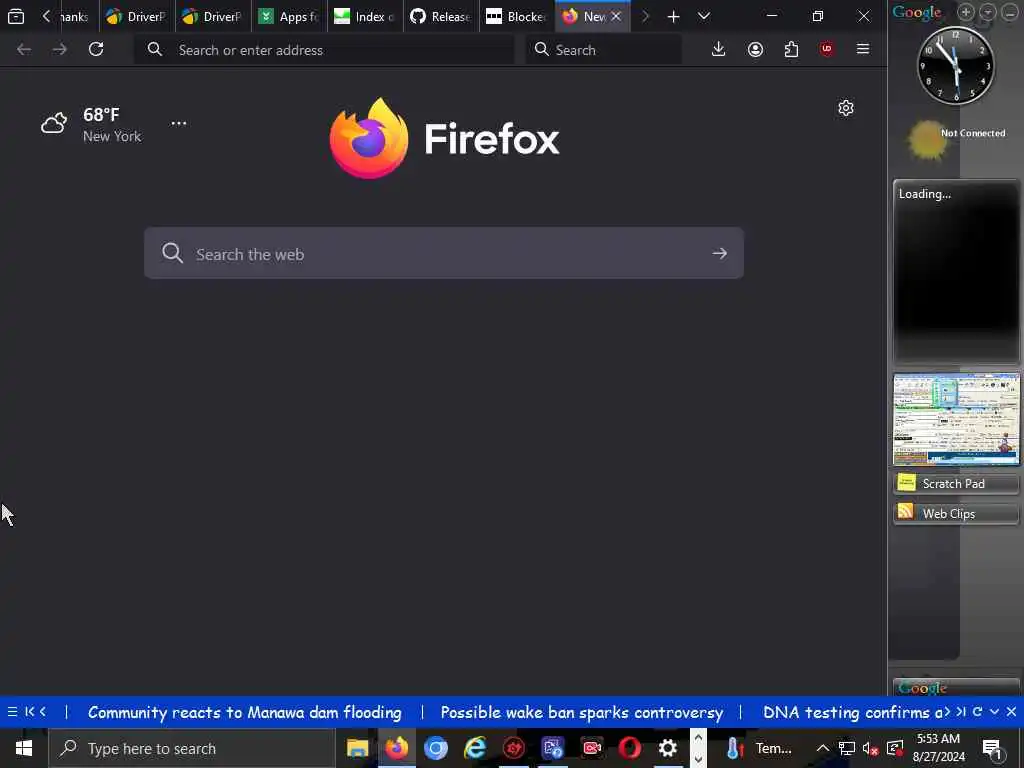
Task: Launch Internet Explorer from the taskbar
Action: 475,748
